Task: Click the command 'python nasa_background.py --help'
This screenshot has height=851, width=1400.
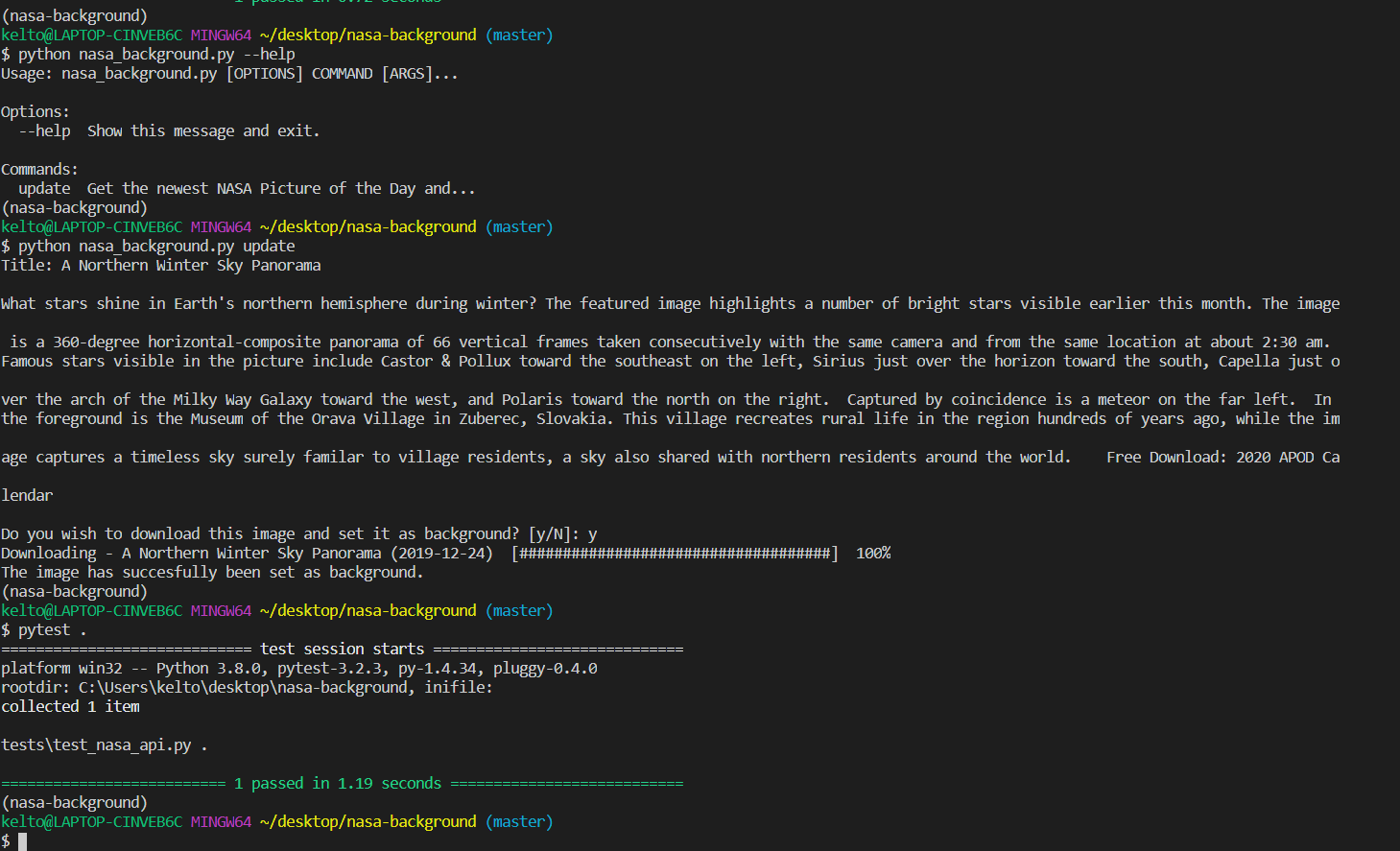Action: pyautogui.click(x=156, y=55)
